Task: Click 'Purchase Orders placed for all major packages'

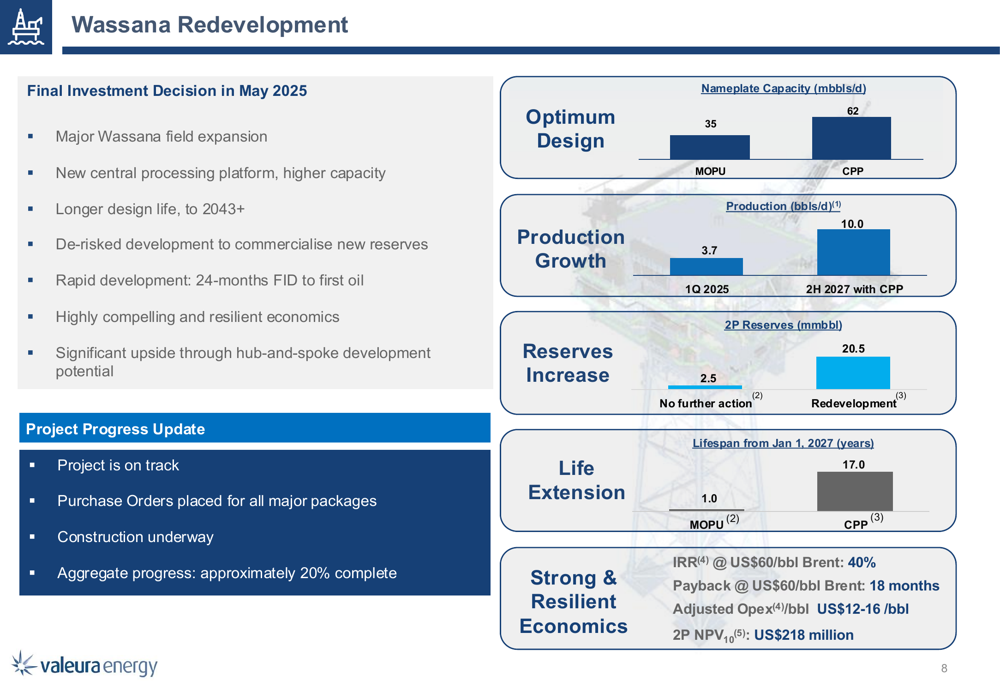Action: pyautogui.click(x=217, y=501)
